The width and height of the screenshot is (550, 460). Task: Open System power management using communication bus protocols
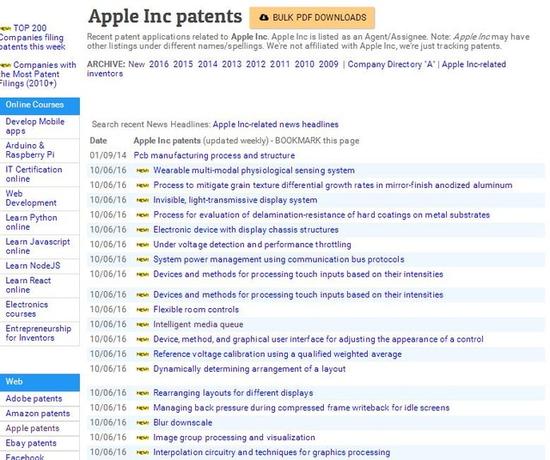(x=279, y=259)
